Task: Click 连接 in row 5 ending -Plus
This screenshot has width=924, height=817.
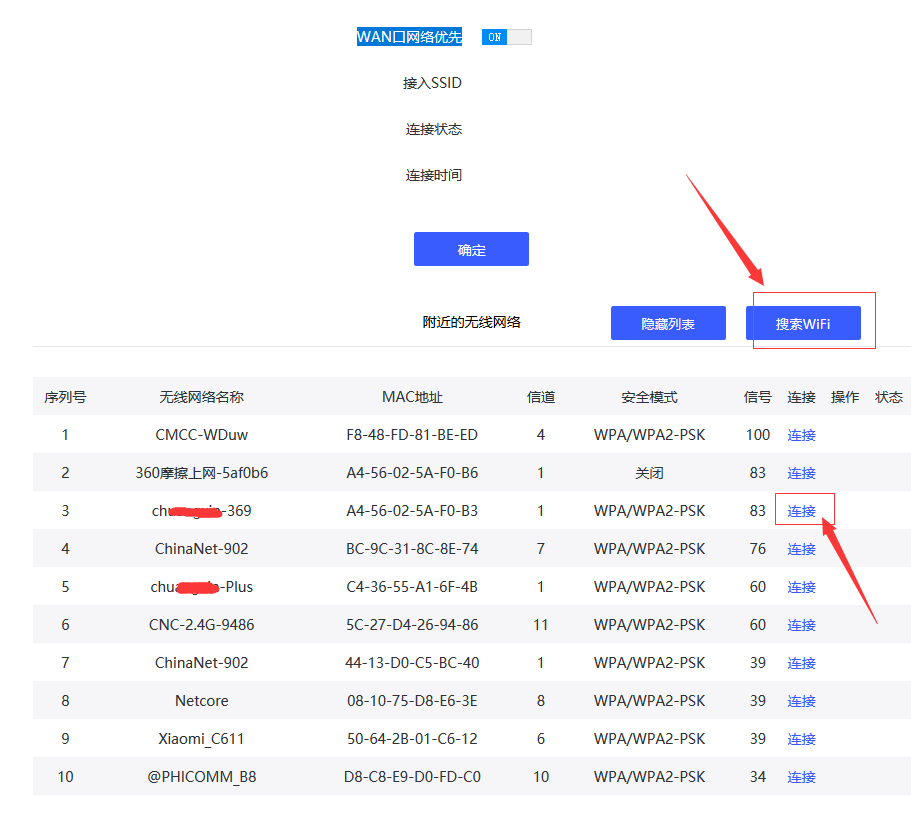Action: click(801, 587)
